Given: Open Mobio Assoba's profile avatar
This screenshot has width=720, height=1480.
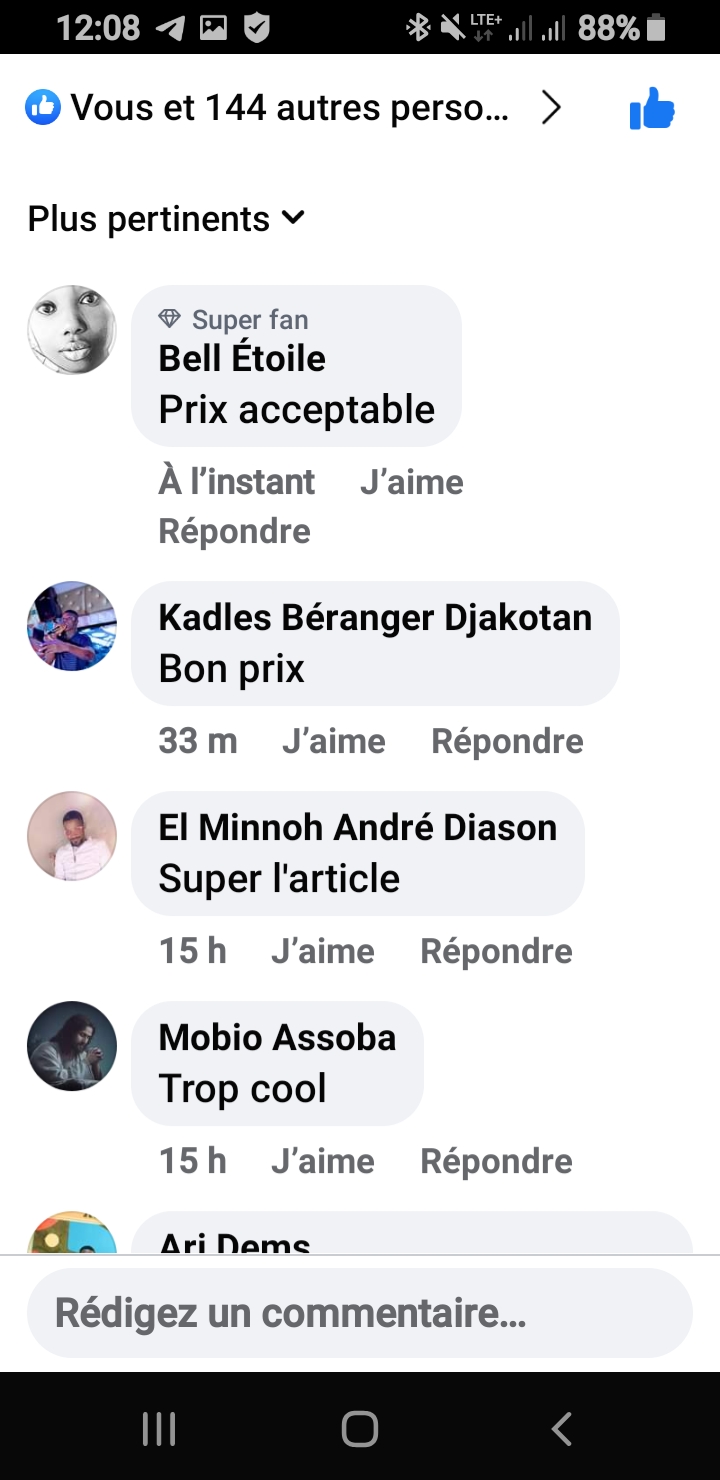Looking at the screenshot, I should coord(72,1046).
